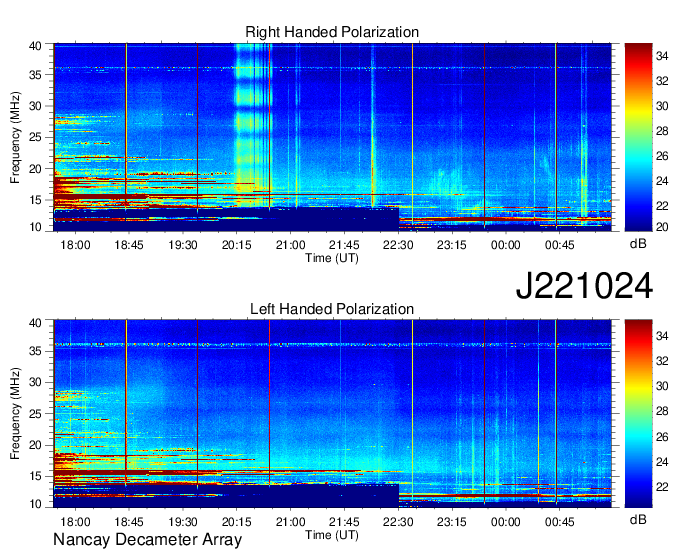680x552 pixels.
Task: Click 00:45 time tick on left-handed plot
Action: point(559,522)
